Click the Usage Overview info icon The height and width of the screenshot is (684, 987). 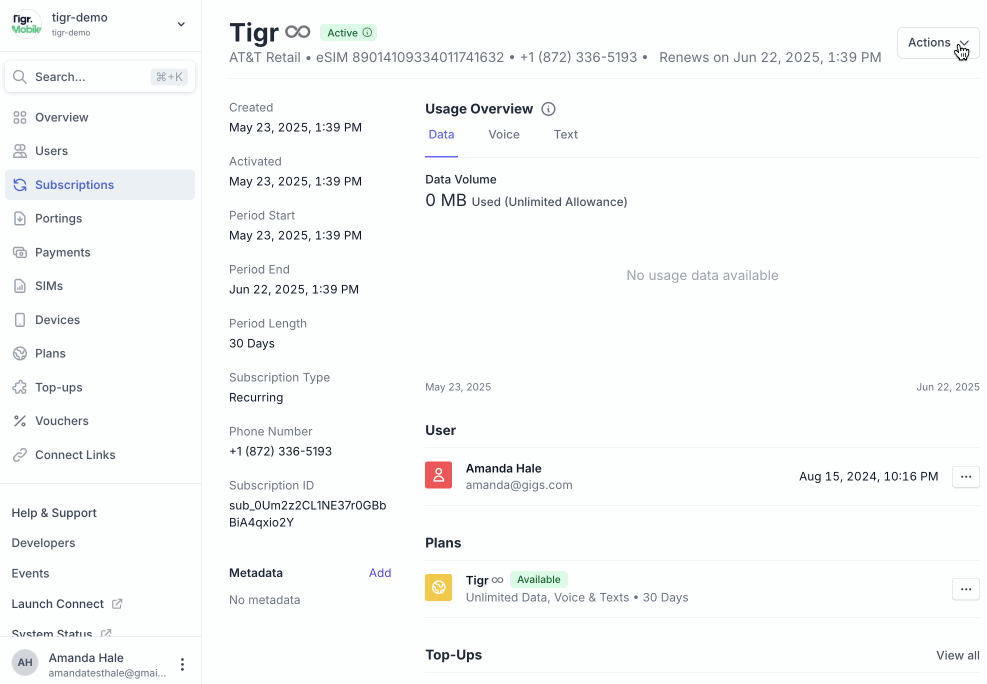coord(548,109)
